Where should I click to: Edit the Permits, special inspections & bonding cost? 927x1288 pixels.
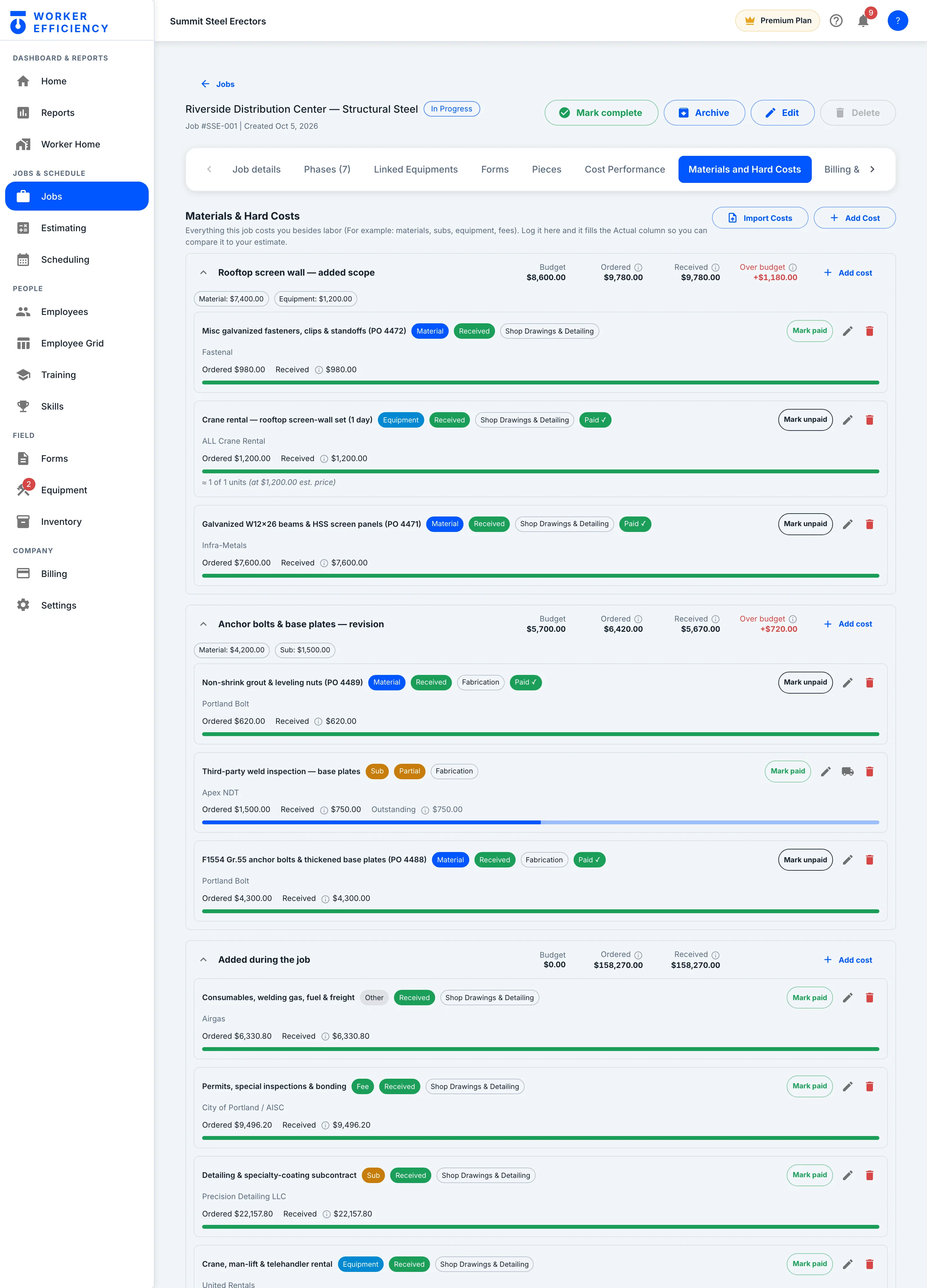[847, 1086]
